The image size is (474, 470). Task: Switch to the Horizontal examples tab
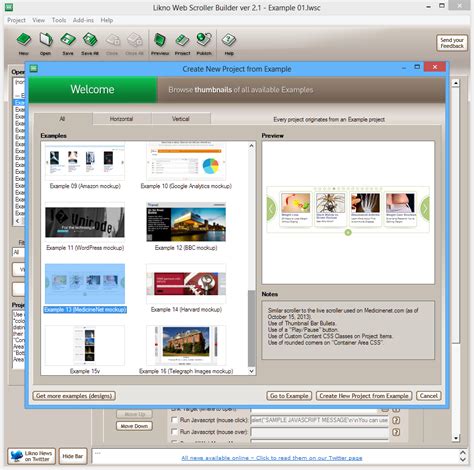(x=122, y=119)
